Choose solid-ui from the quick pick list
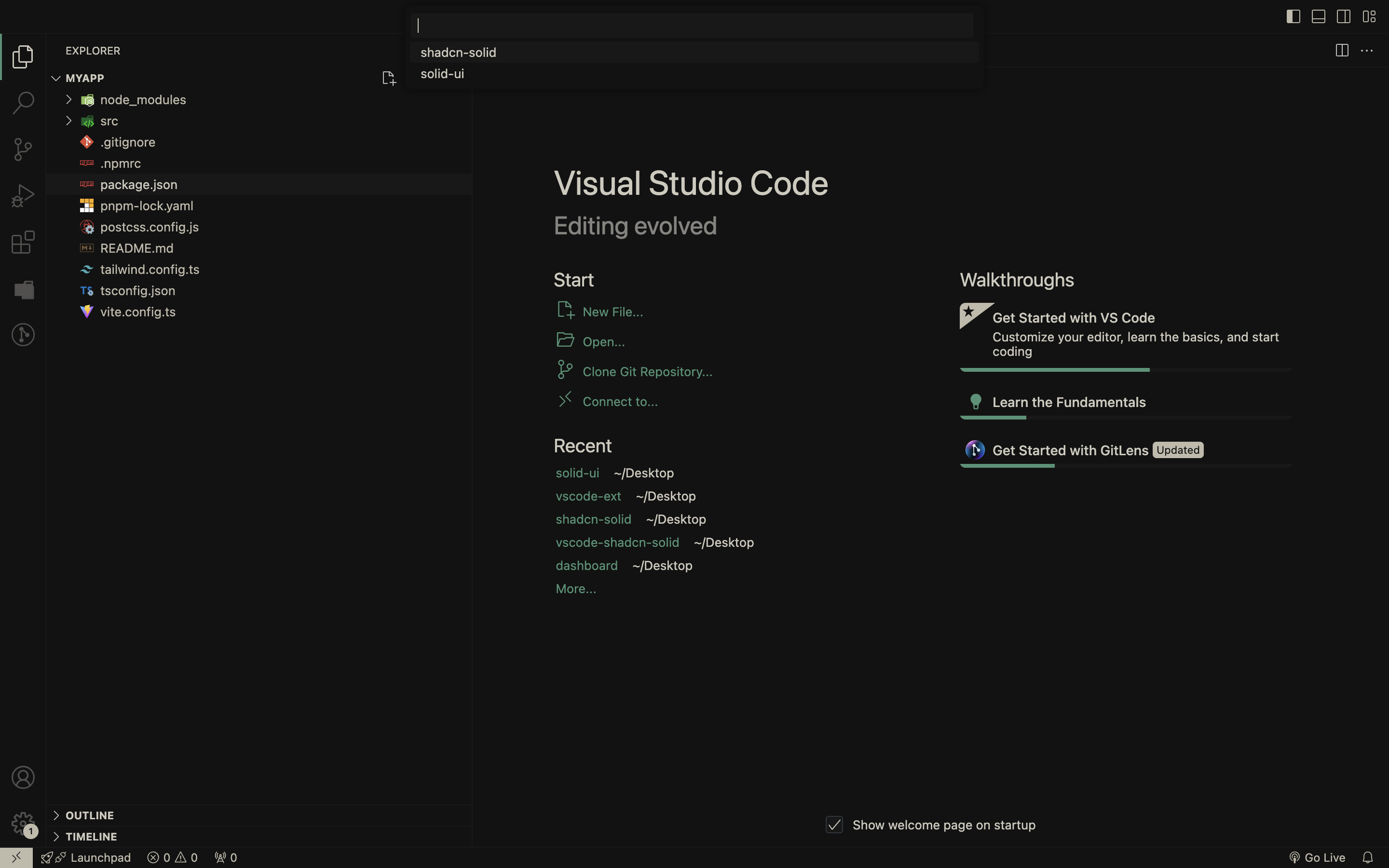The height and width of the screenshot is (868, 1389). coord(442,74)
